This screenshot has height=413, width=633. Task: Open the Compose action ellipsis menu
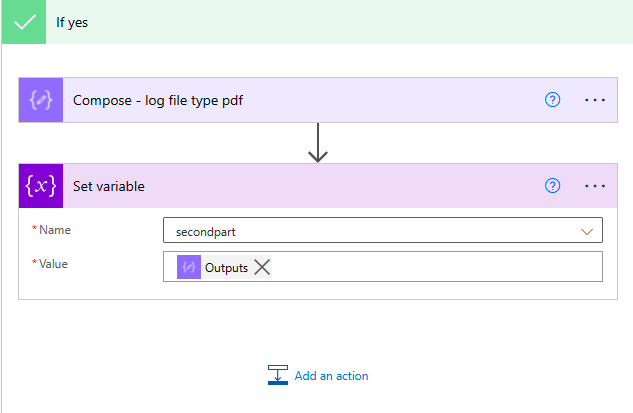click(595, 100)
